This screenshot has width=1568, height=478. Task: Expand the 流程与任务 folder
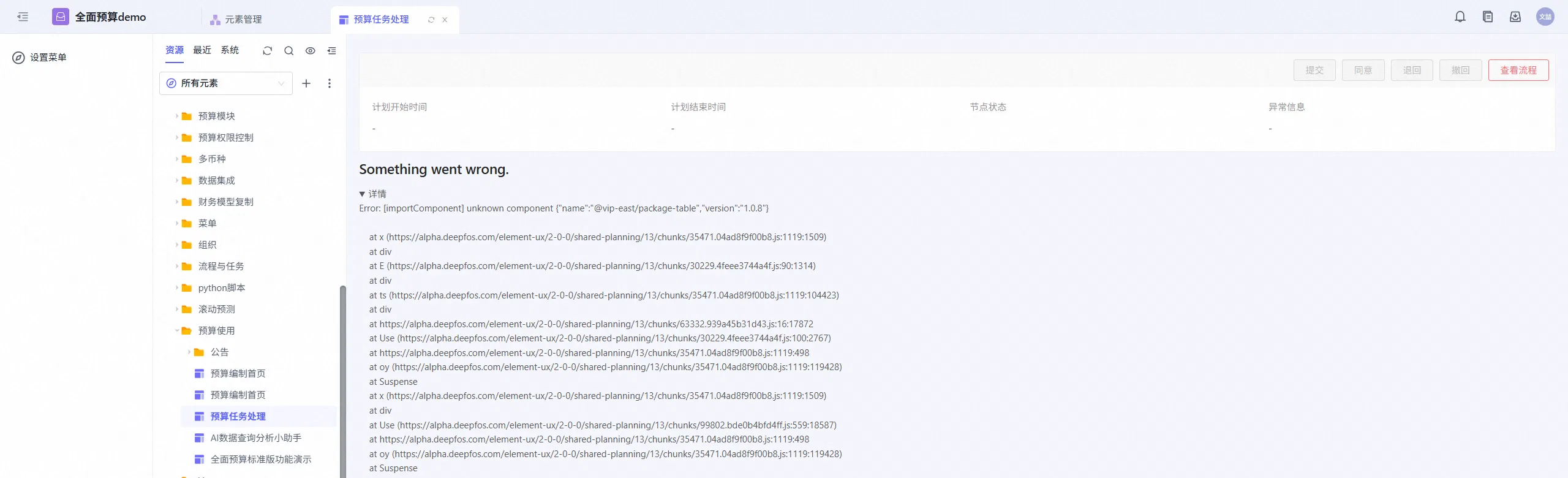[177, 266]
